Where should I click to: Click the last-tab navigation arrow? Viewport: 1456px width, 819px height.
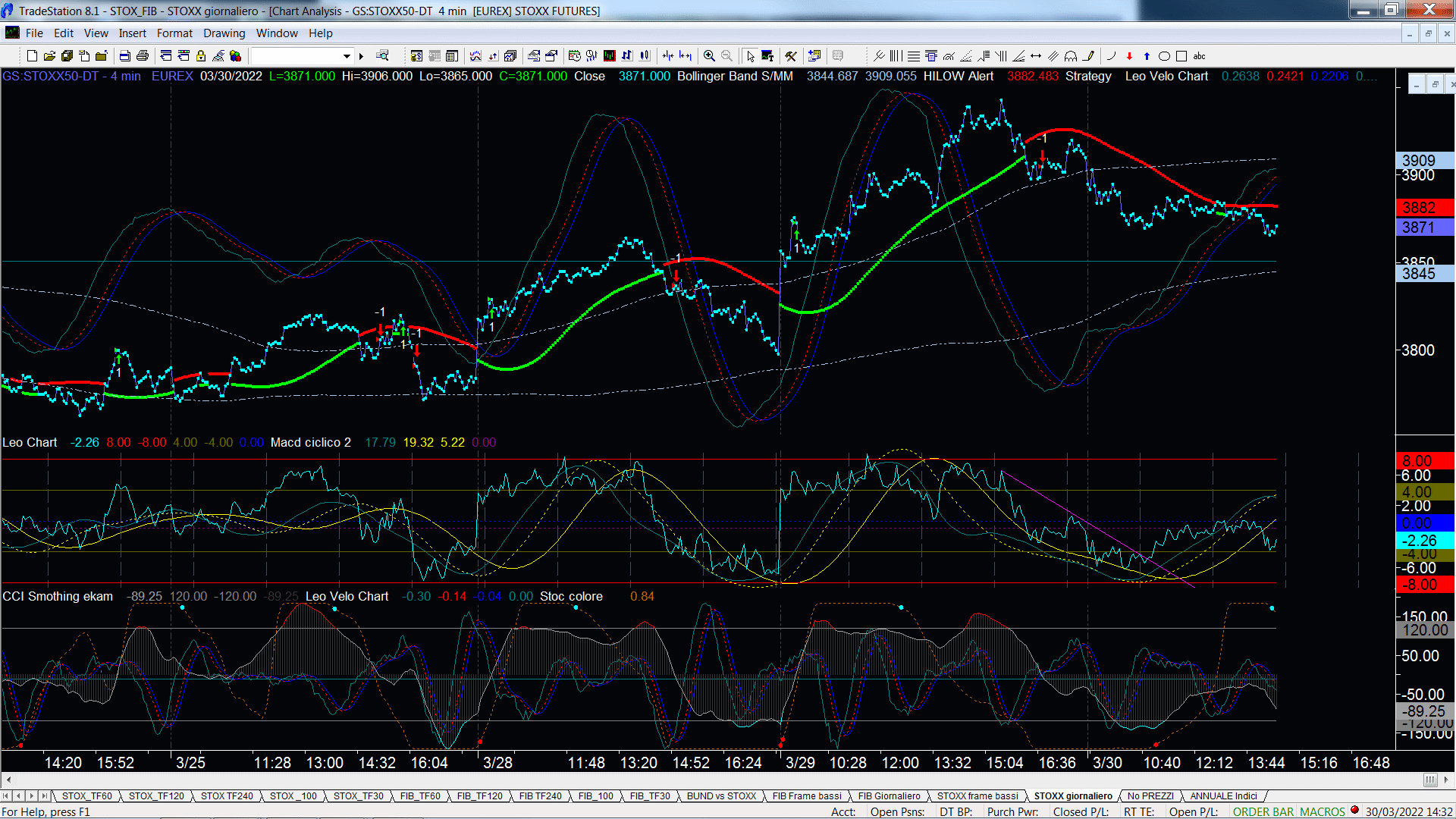[44, 796]
